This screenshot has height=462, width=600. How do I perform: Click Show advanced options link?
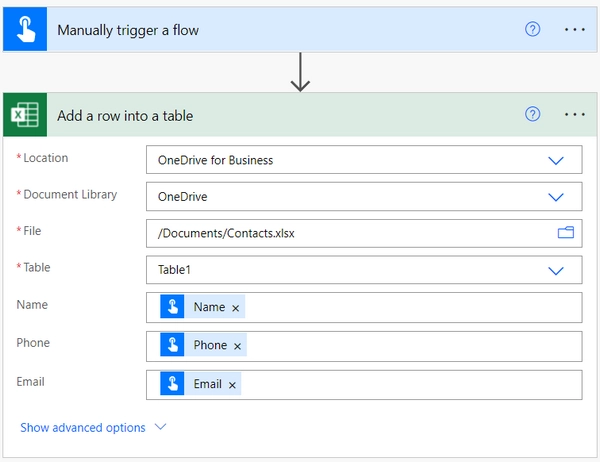tap(83, 428)
